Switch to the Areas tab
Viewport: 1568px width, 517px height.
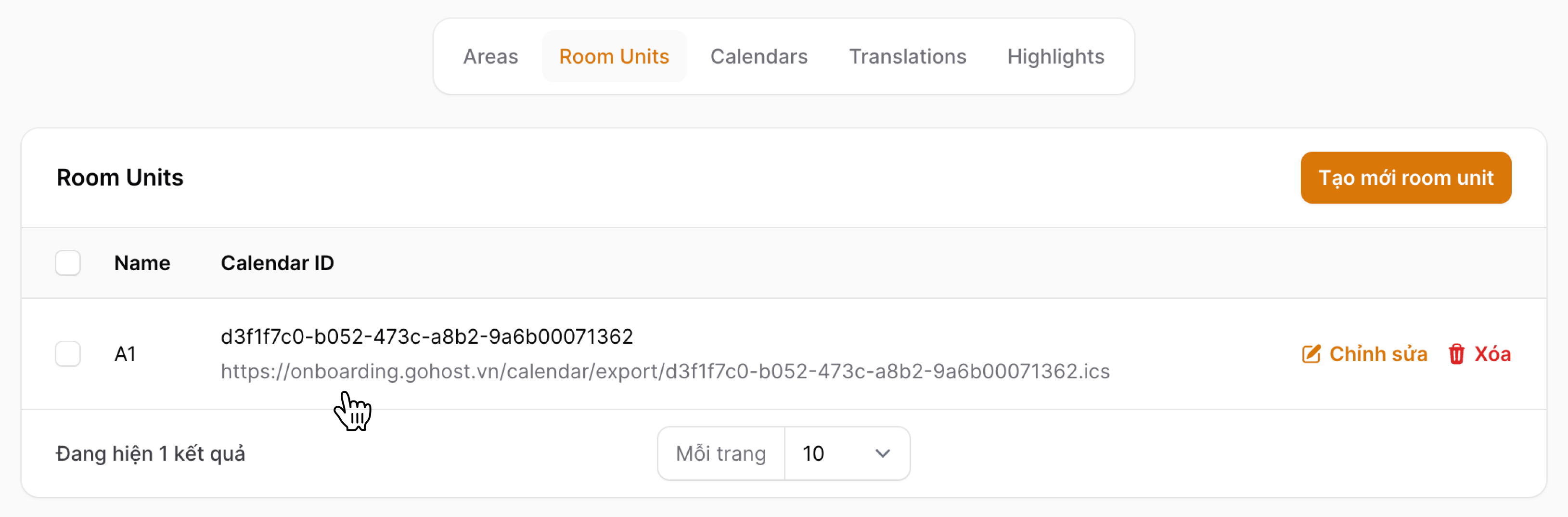click(490, 57)
